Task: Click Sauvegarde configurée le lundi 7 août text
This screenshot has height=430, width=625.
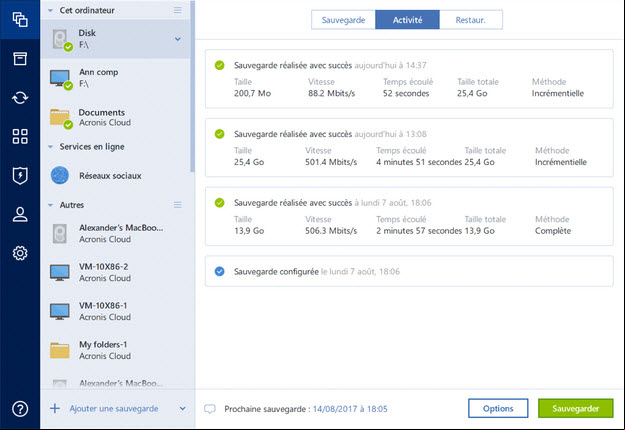Action: click(316, 271)
